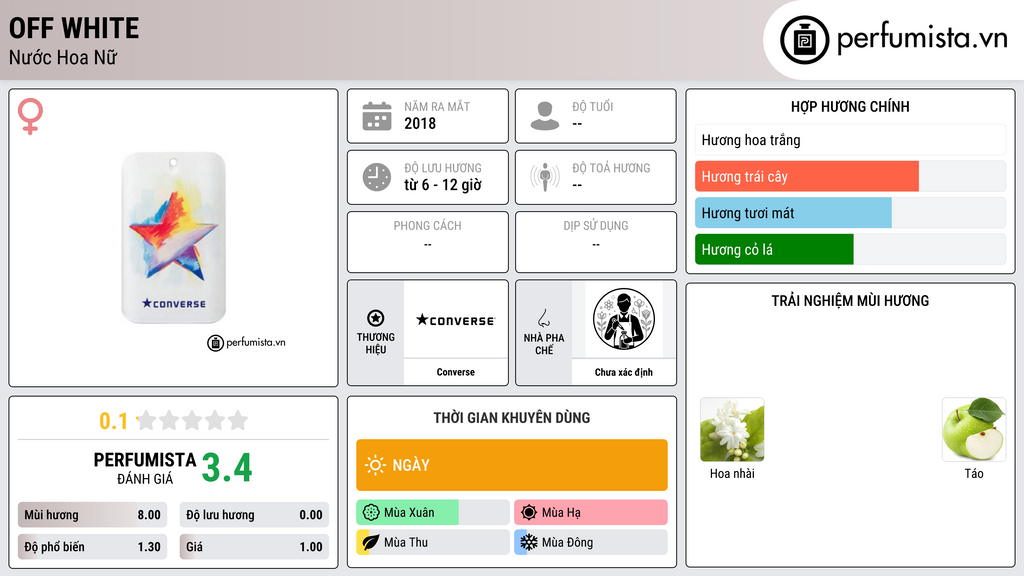Click the green Hương cỏ lá accord bar
The image size is (1024, 576).
pyautogui.click(x=775, y=249)
